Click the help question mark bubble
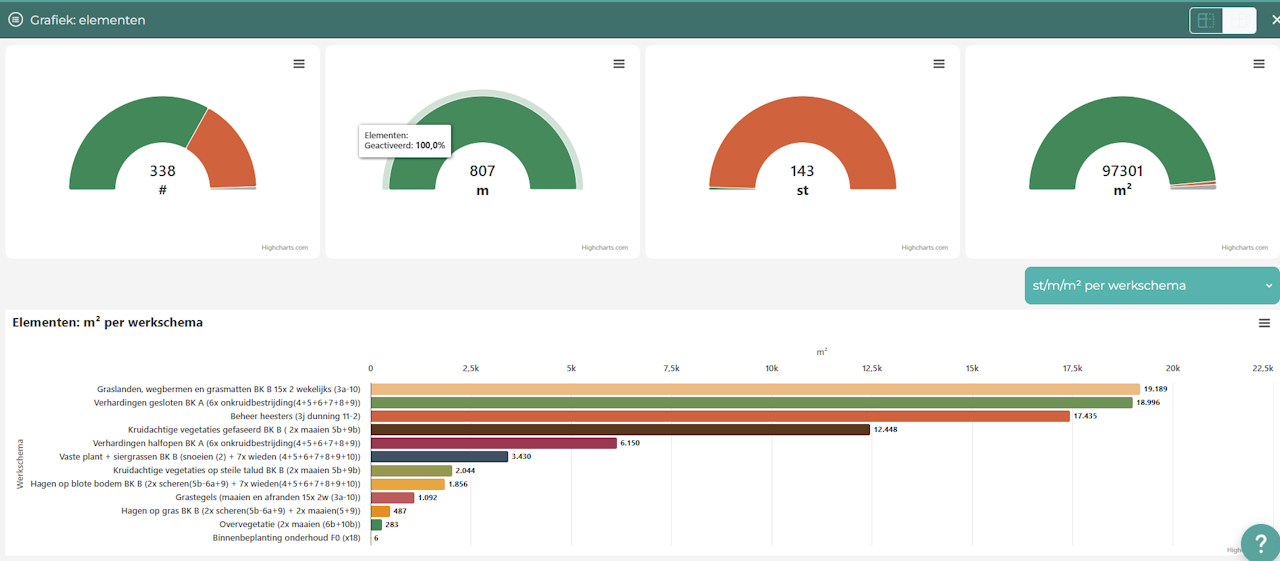Screen dimensions: 1280x561 pos(1260,542)
